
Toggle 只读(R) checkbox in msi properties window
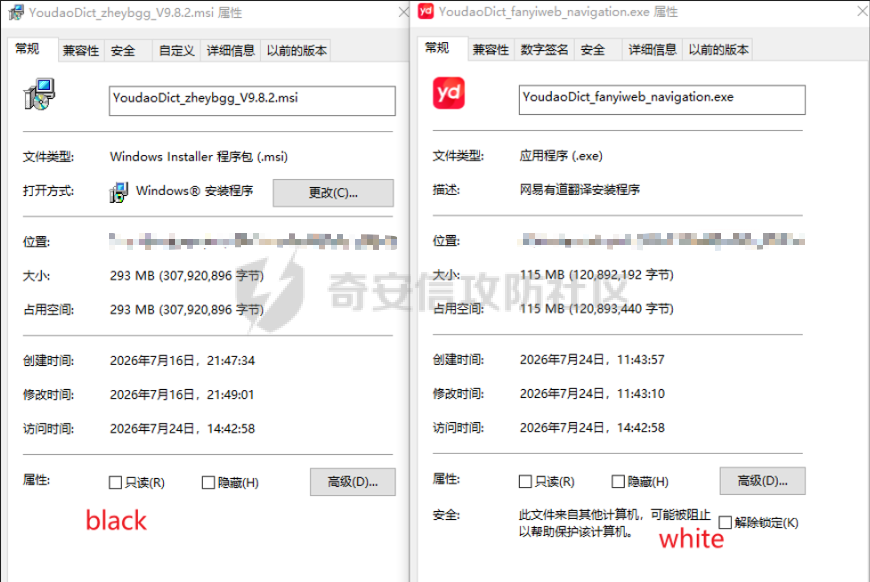click(115, 483)
